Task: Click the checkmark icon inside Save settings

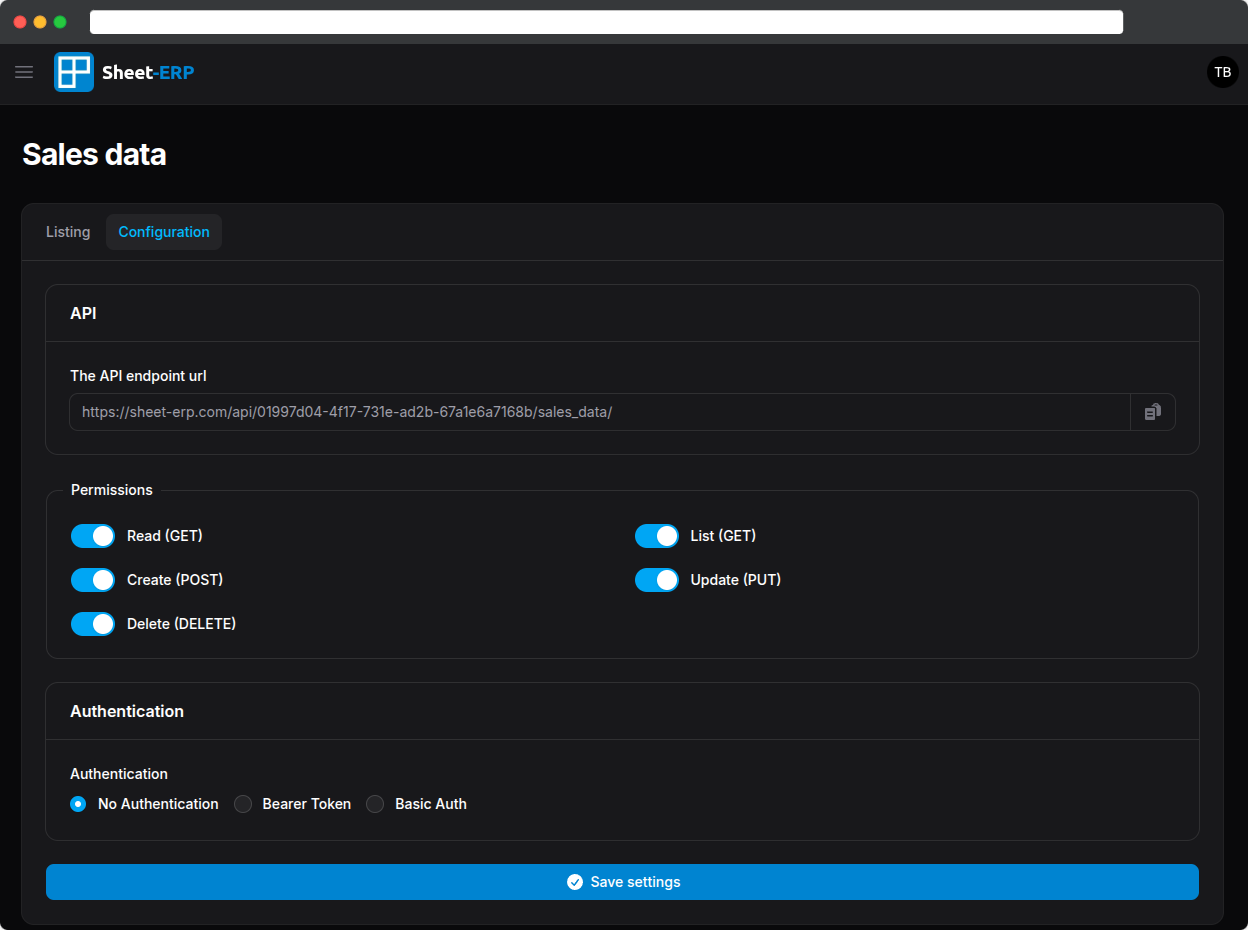Action: [x=575, y=882]
